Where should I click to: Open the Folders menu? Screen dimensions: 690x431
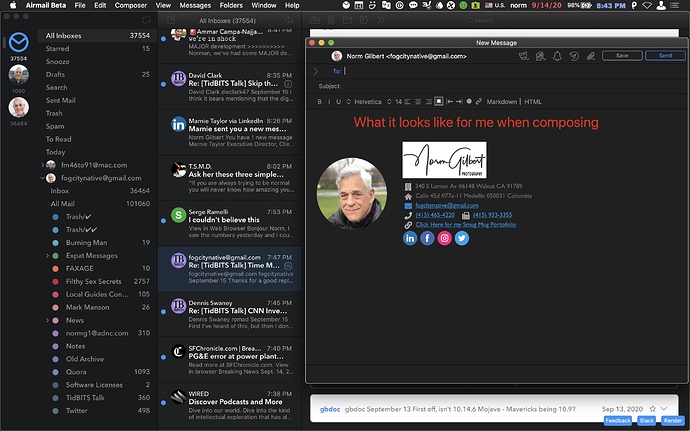point(231,5)
